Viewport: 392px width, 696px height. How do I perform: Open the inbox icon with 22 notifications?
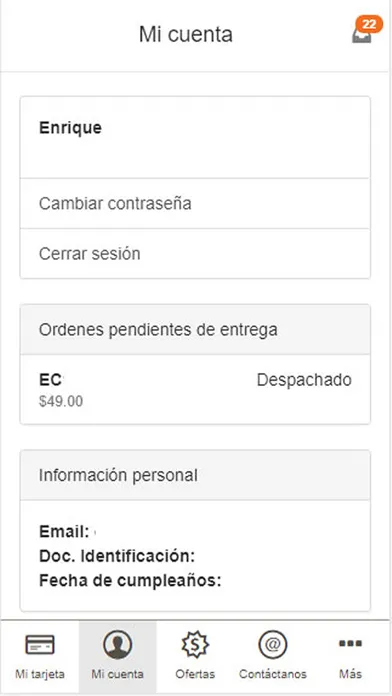tap(361, 35)
